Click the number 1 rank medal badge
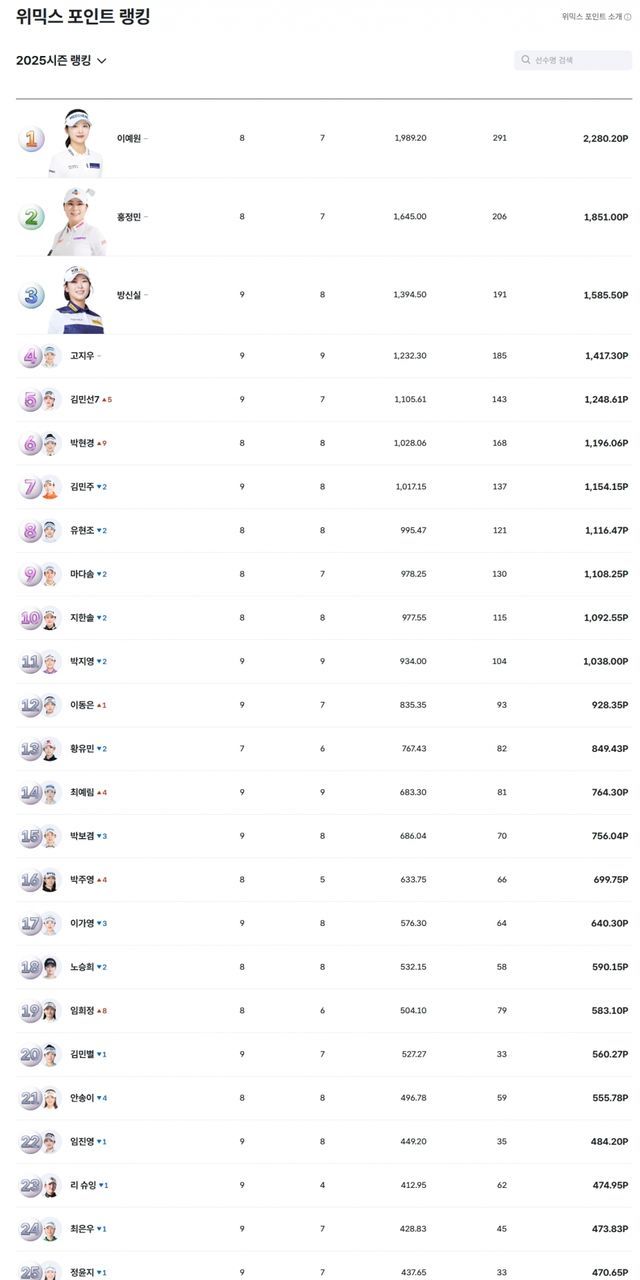This screenshot has width=640, height=1280. pyautogui.click(x=31, y=139)
